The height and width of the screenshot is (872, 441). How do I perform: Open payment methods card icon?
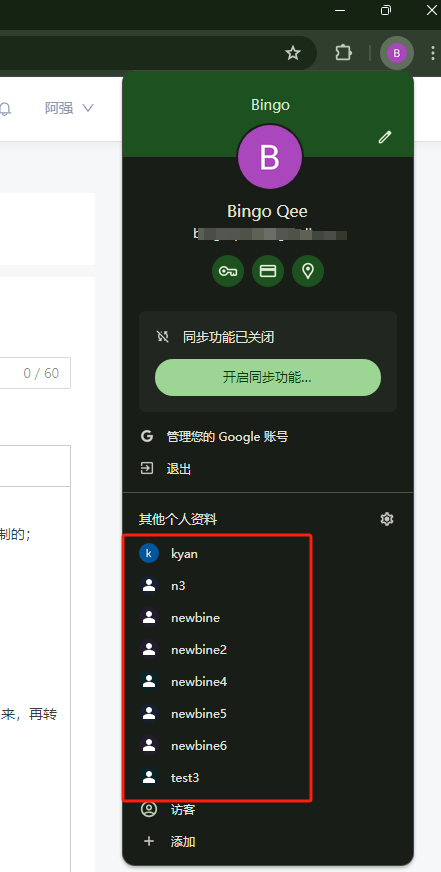tap(268, 271)
